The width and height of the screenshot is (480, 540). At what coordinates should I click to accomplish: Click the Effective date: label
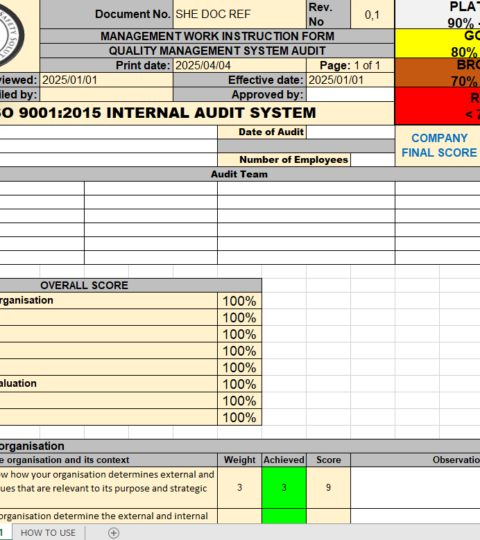click(240, 80)
